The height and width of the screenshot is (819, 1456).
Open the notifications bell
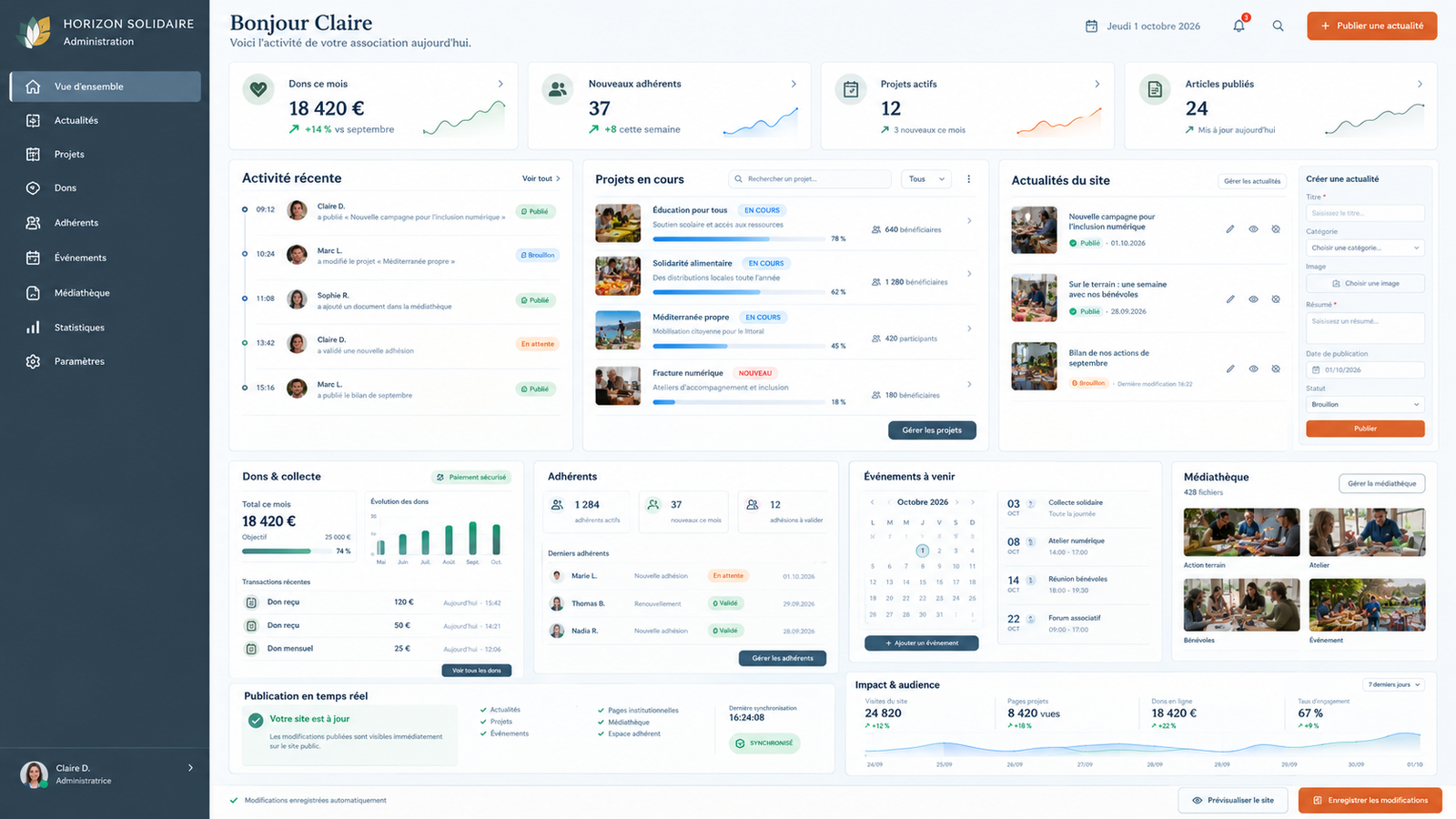(1239, 25)
